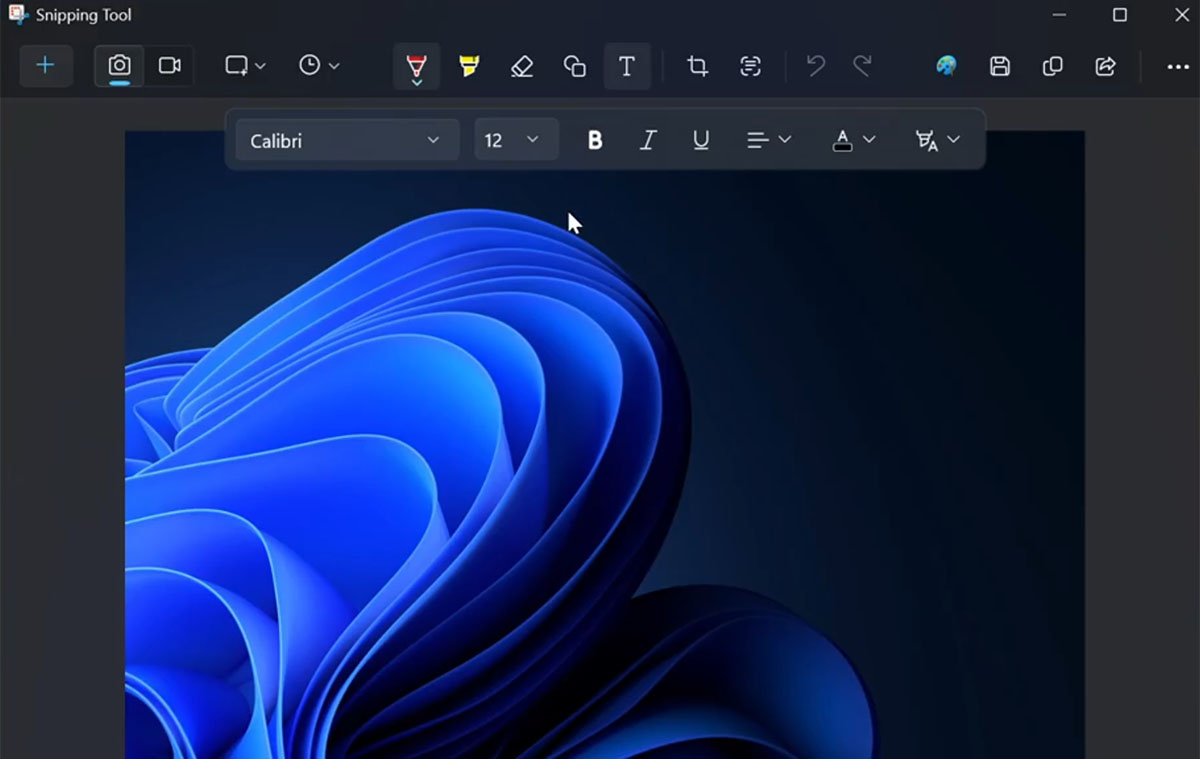
Task: Save the snip
Action: point(998,65)
